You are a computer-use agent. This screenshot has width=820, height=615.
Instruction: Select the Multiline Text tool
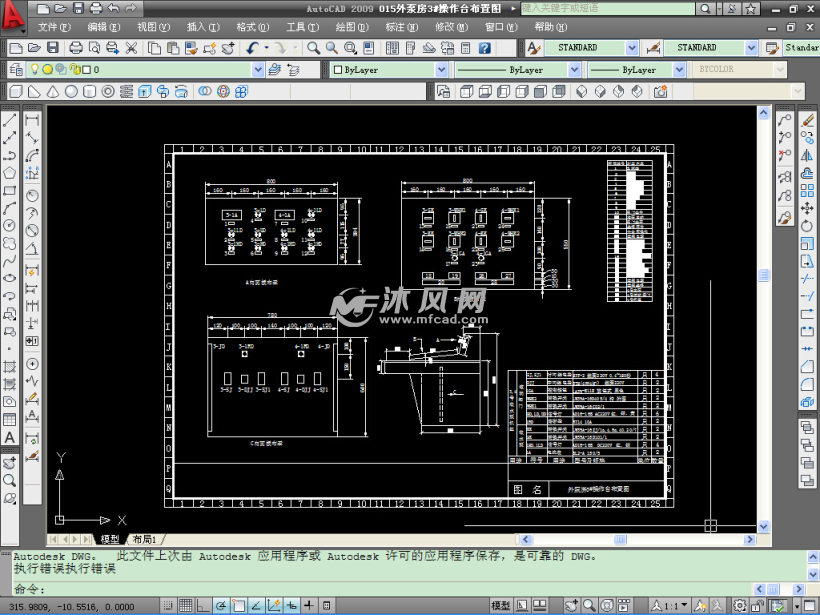(10, 437)
